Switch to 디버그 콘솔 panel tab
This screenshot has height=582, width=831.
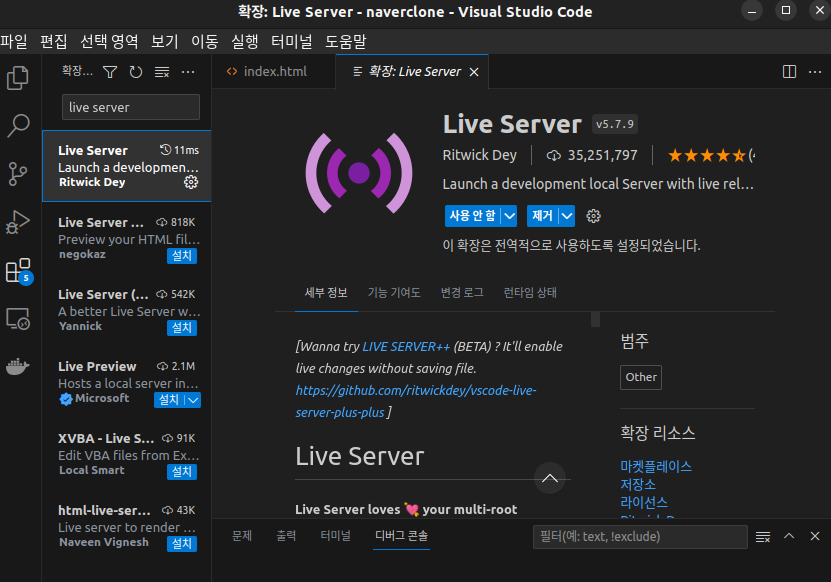coord(401,536)
